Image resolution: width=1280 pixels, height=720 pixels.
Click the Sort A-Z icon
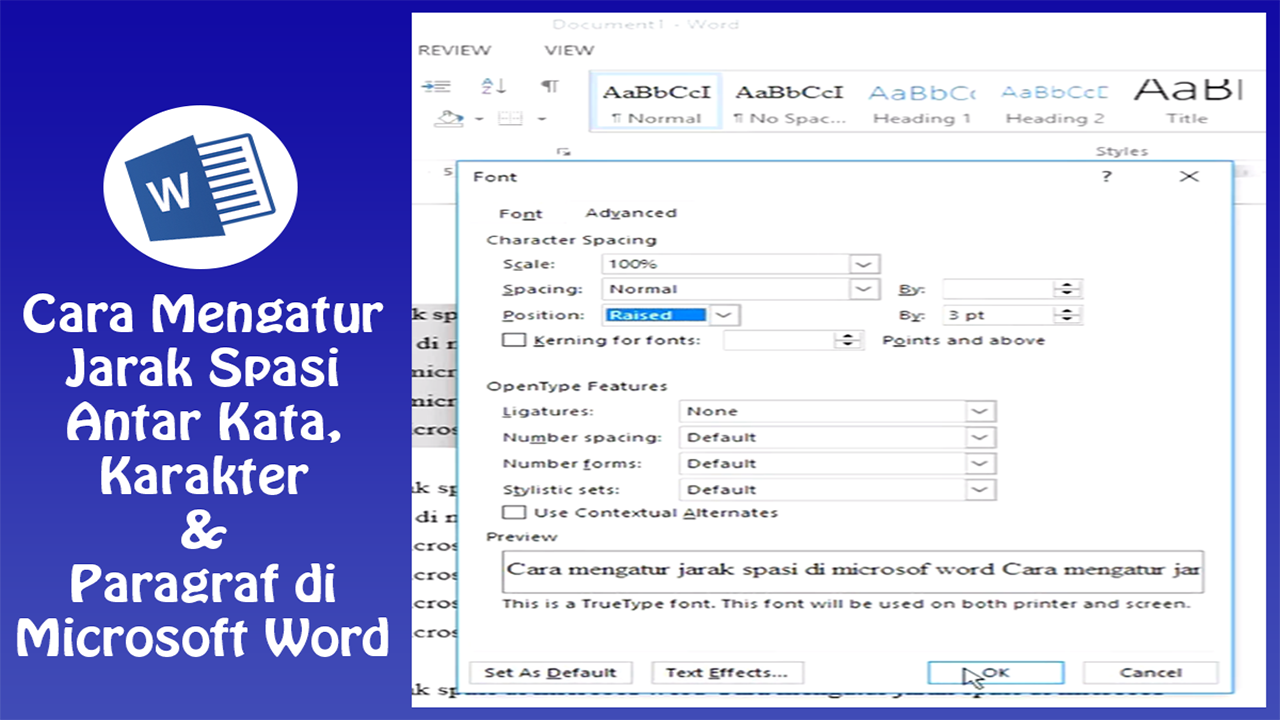coord(493,86)
